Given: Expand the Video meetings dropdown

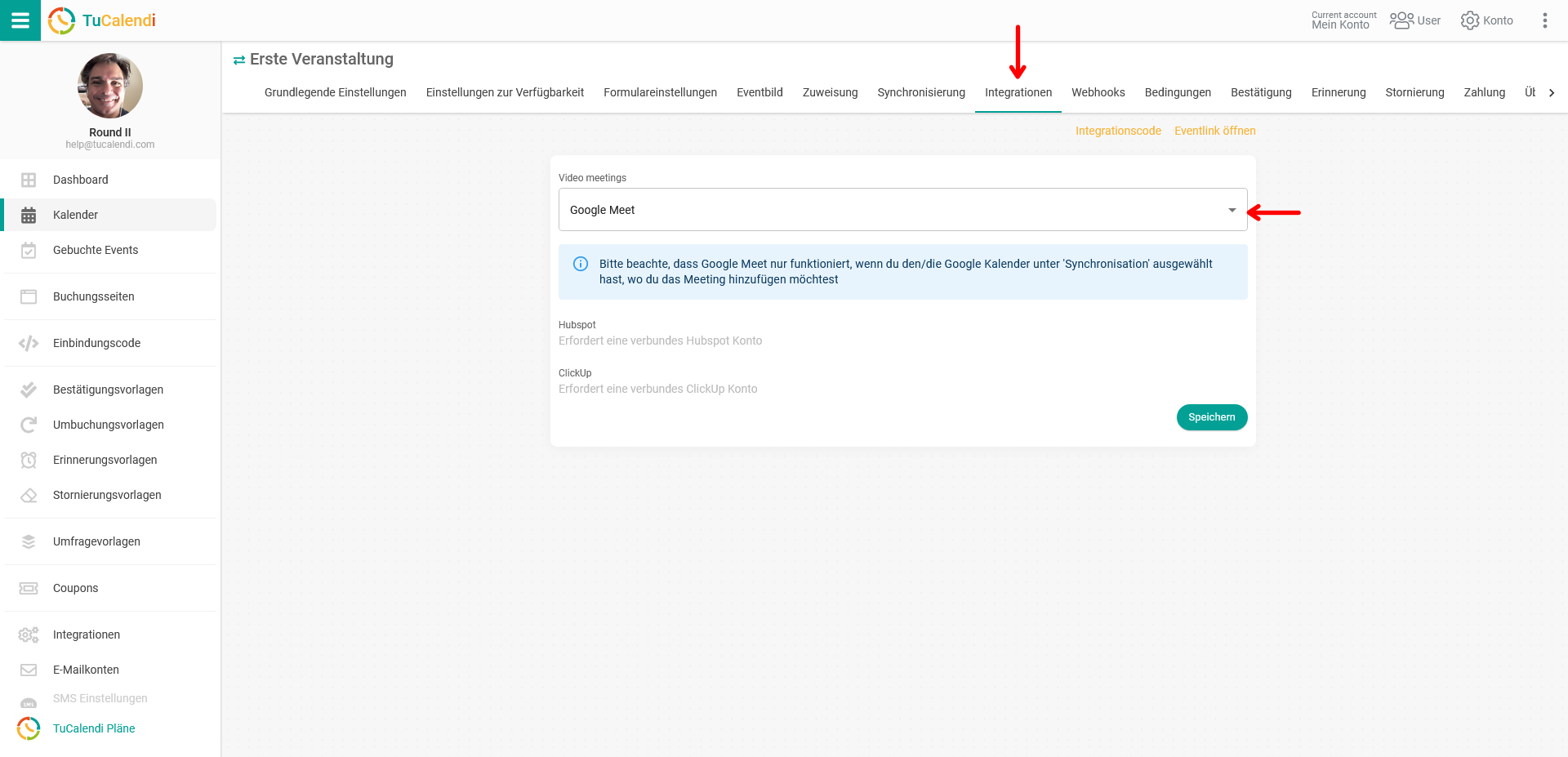Looking at the screenshot, I should click(902, 210).
